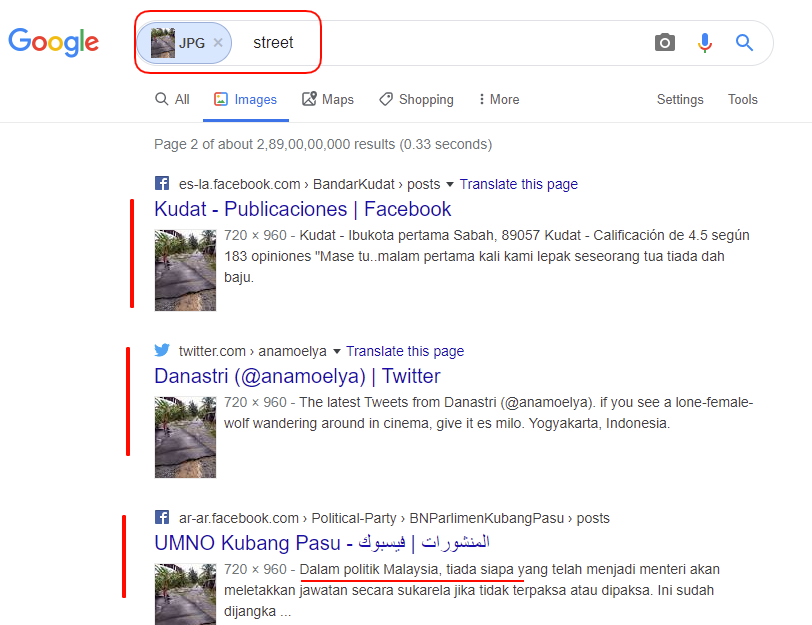Screen dimensions: 812x625
Task: Expand dropdown arrow beside BandarKudat posts URL
Action: 450,184
